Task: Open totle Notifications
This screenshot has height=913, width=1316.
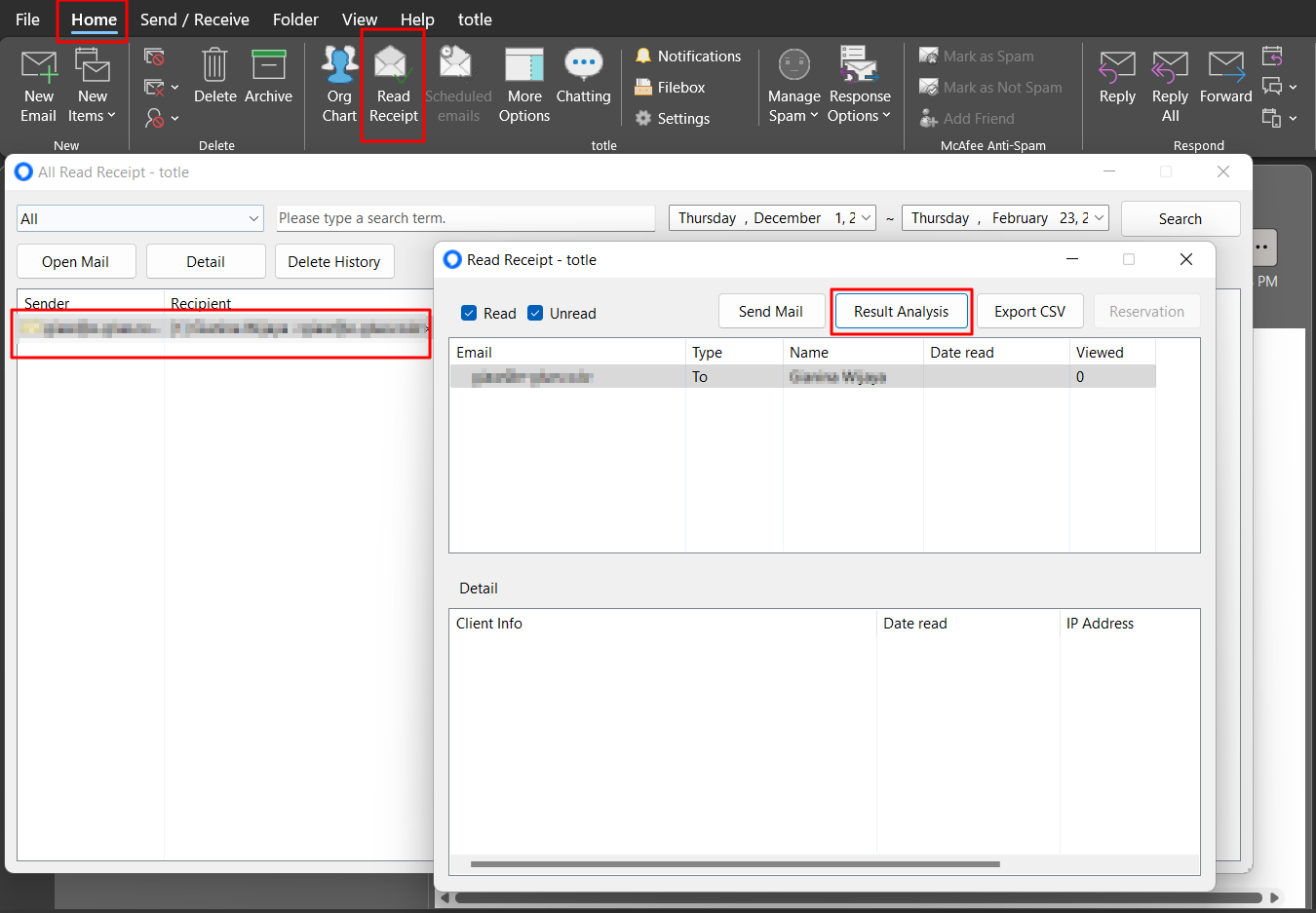Action: pos(688,57)
